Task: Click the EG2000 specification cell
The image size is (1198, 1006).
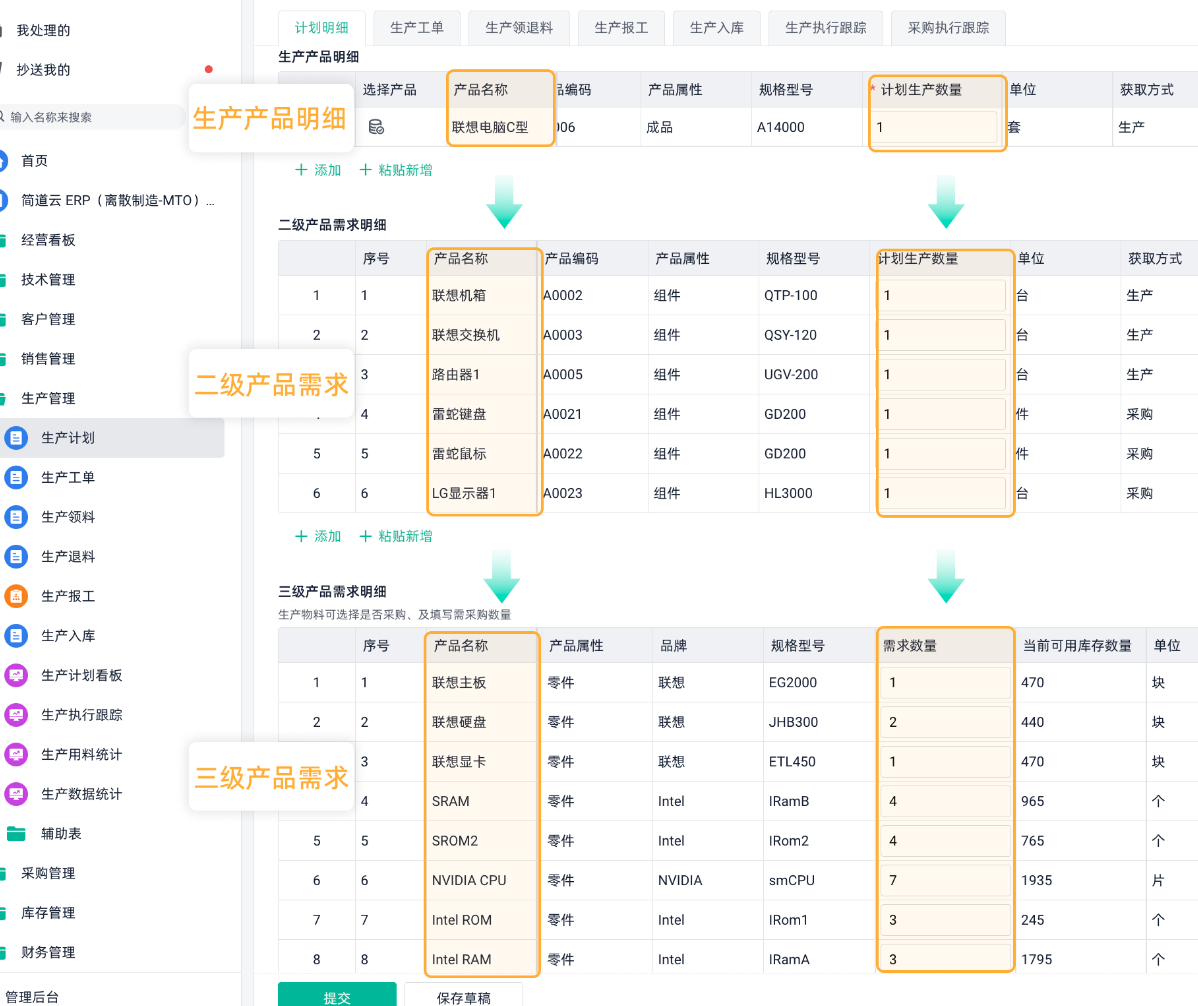Action: point(792,683)
